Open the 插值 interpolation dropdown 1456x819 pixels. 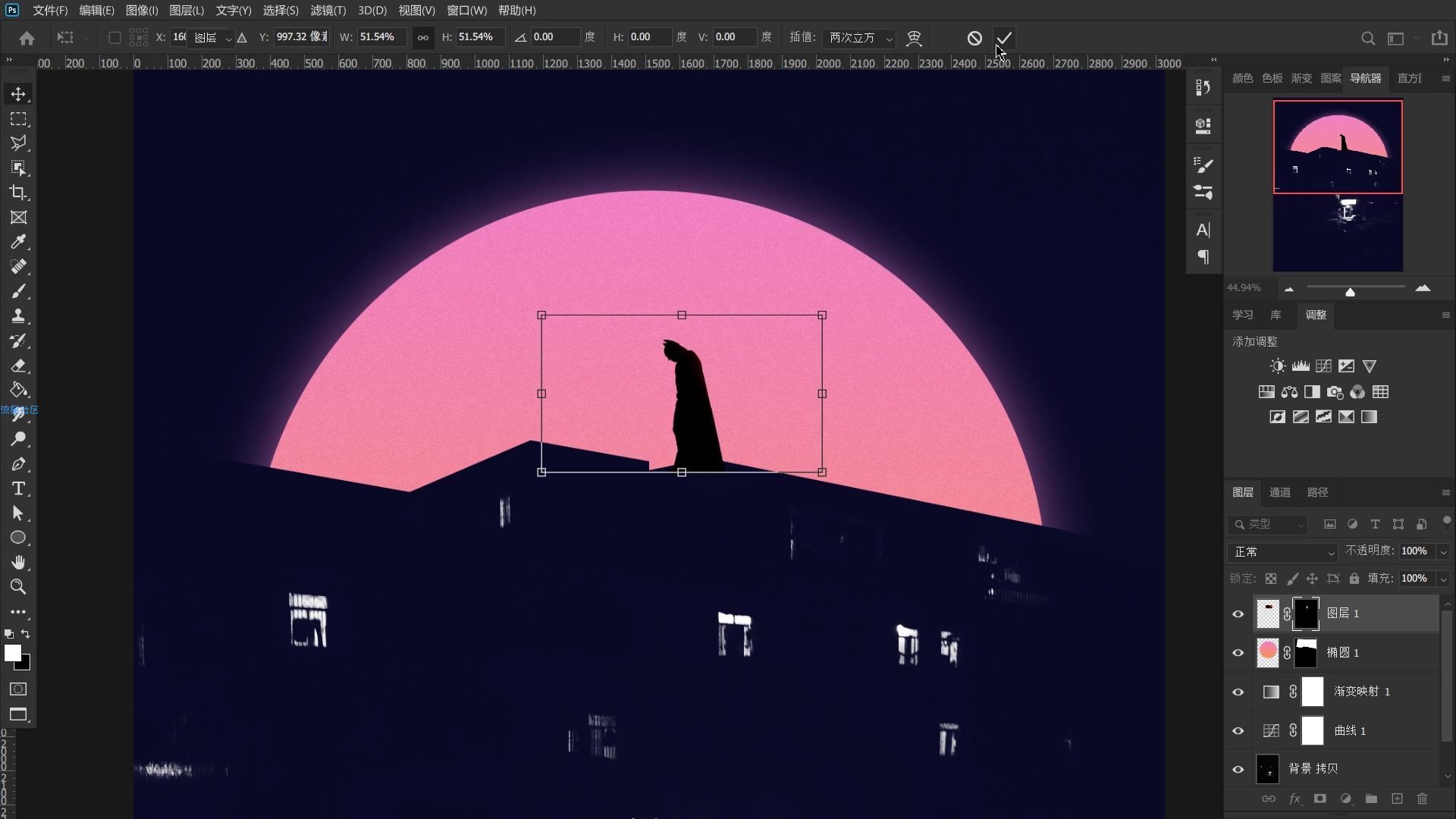coord(858,37)
